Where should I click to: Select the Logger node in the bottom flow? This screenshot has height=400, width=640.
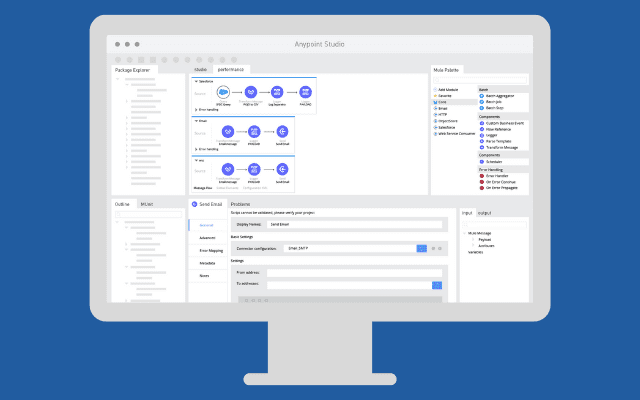pyautogui.click(x=254, y=169)
